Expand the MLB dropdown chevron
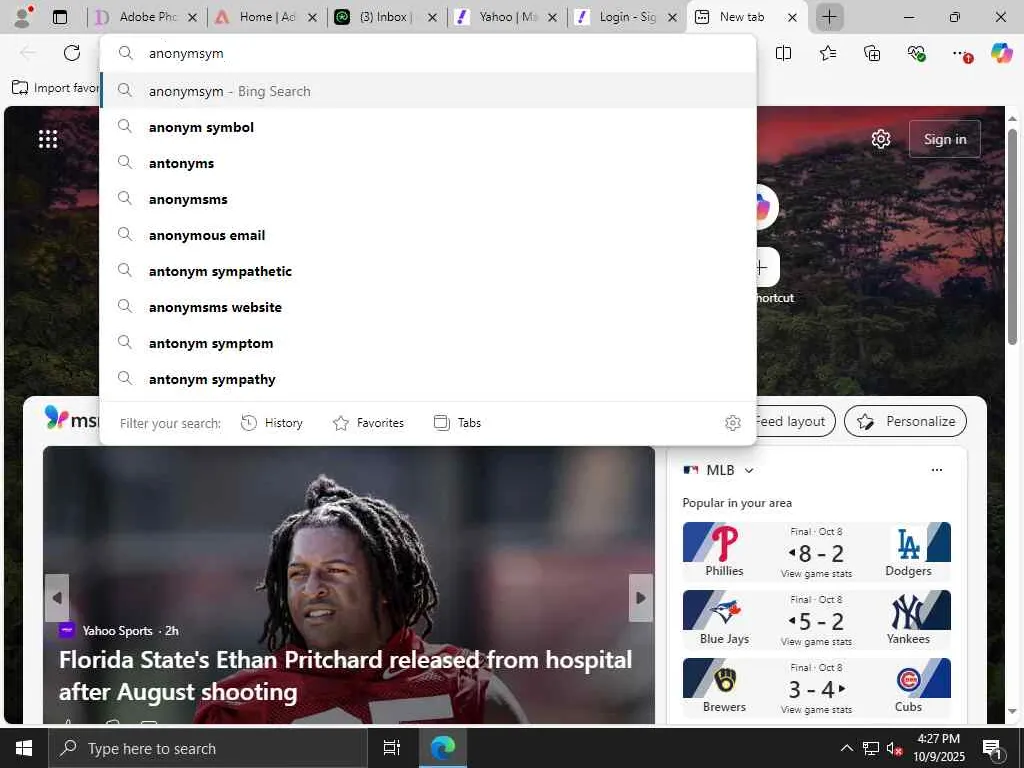Viewport: 1024px width, 768px height. pyautogui.click(x=749, y=470)
